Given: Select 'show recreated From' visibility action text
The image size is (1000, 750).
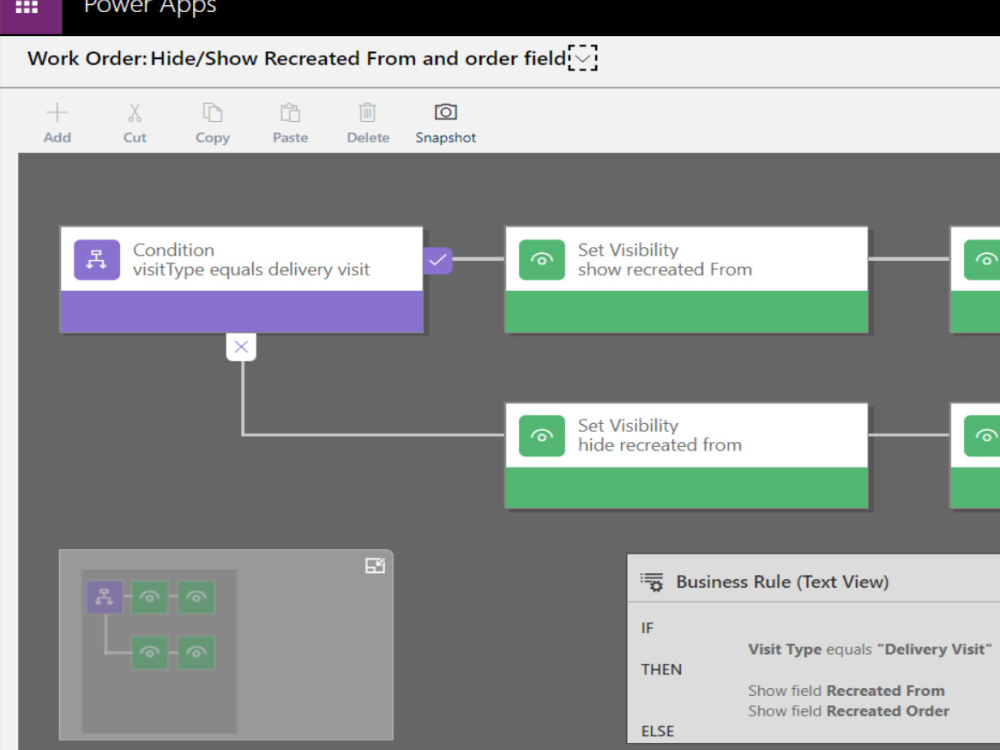Looking at the screenshot, I should pos(665,270).
